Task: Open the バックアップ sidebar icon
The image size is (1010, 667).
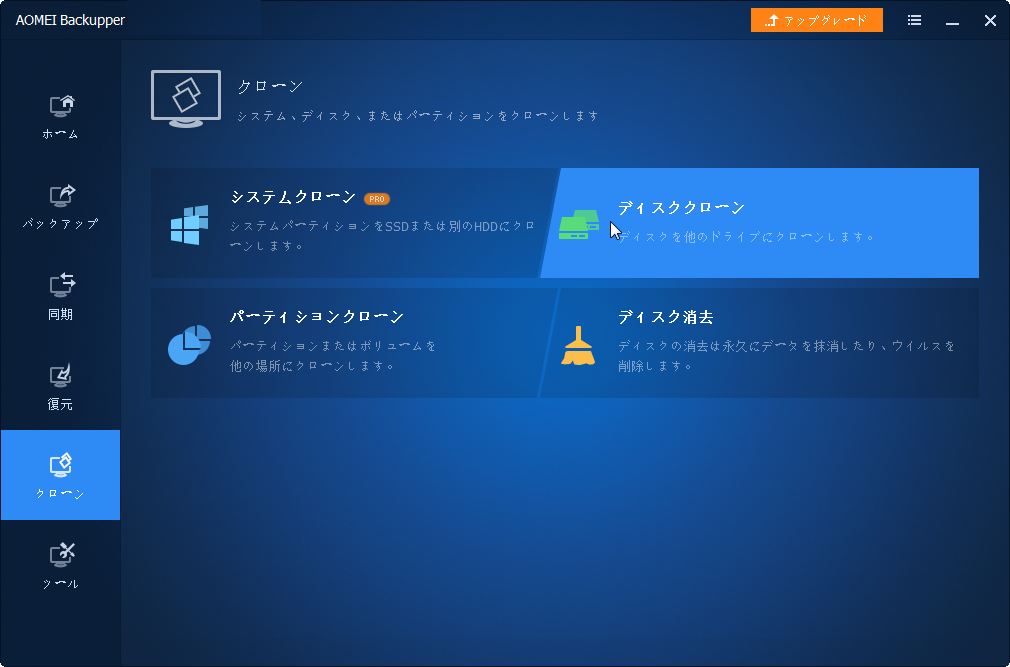Action: pyautogui.click(x=62, y=196)
